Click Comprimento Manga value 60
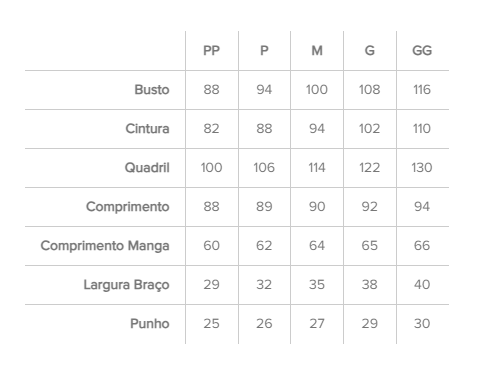The width and height of the screenshot is (487, 371). (x=211, y=246)
